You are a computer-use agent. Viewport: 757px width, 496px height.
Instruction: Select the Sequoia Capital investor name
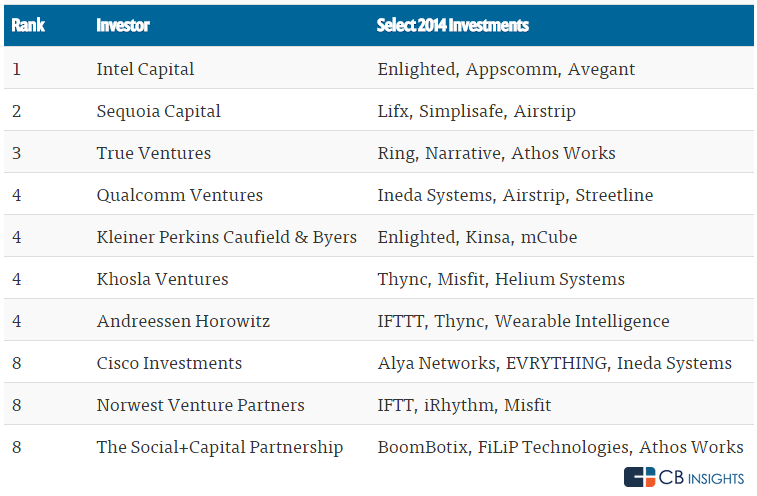[159, 111]
